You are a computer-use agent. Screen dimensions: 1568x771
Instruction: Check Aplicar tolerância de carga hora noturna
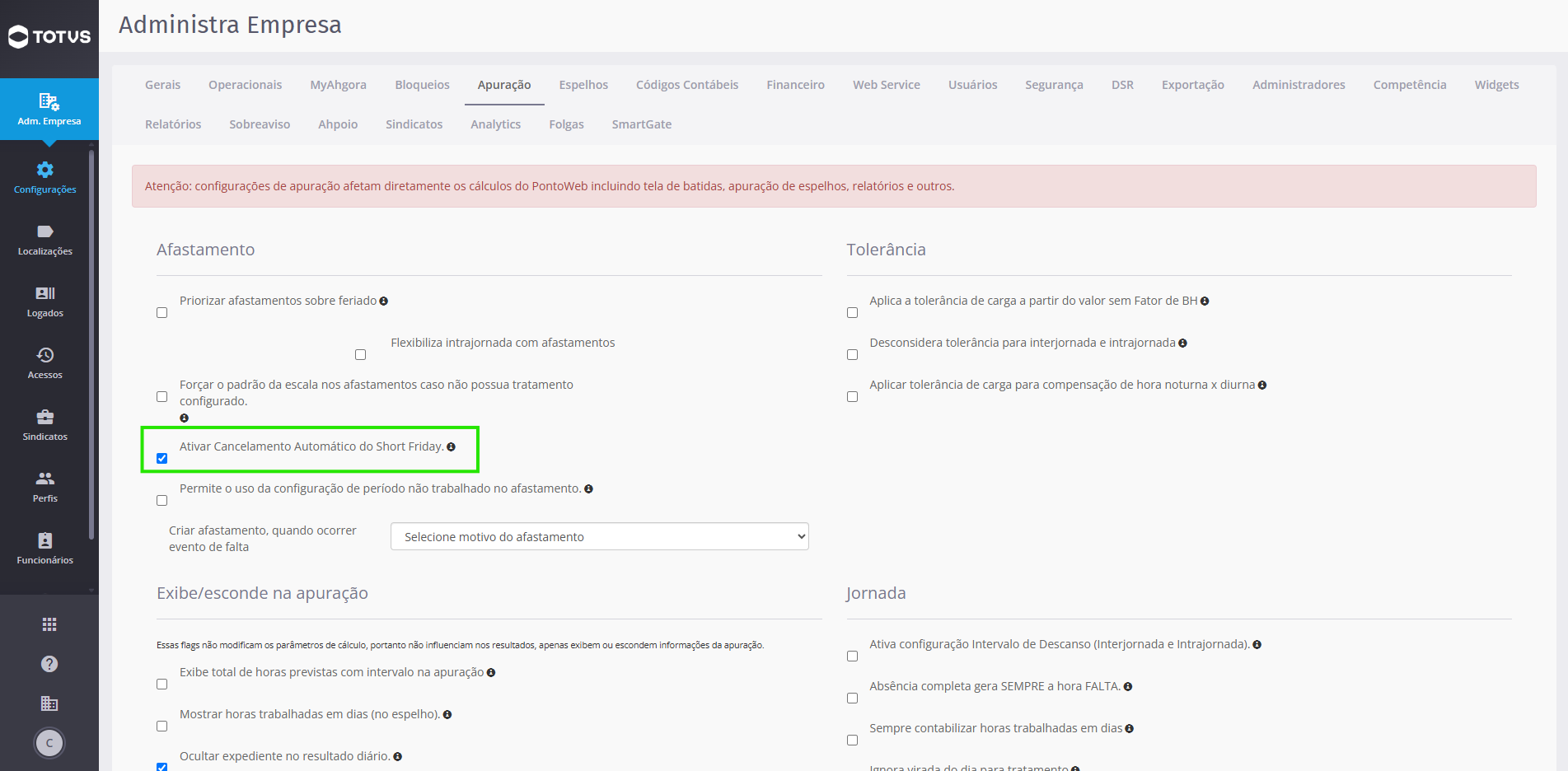pyautogui.click(x=853, y=397)
